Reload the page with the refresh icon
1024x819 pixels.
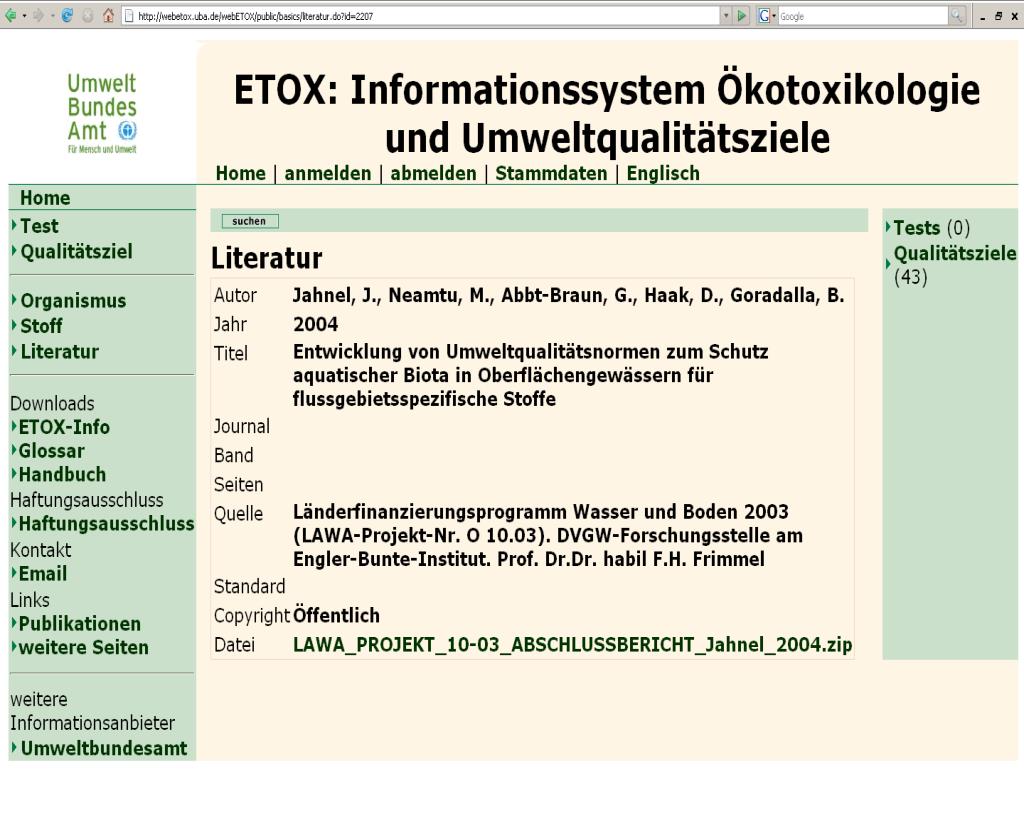pos(67,16)
